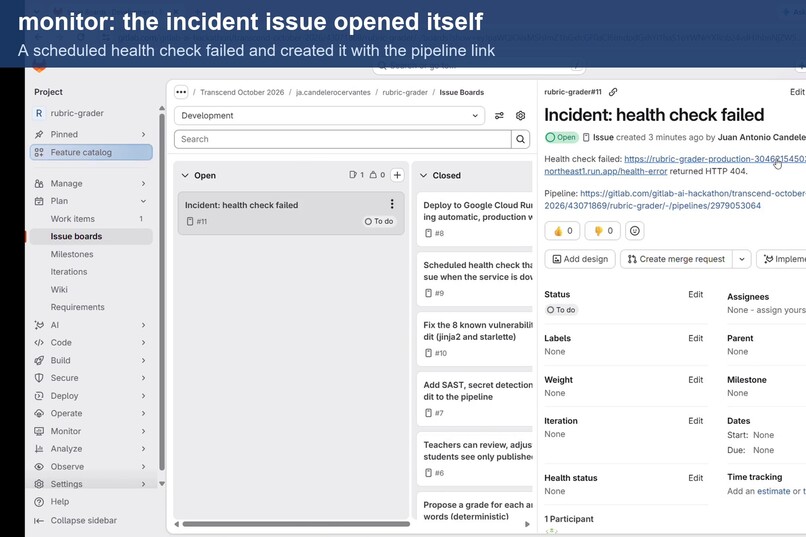Viewport: 806px width, 537px height.
Task: Click the Settings gear icon in sidebar
Action: [39, 484]
